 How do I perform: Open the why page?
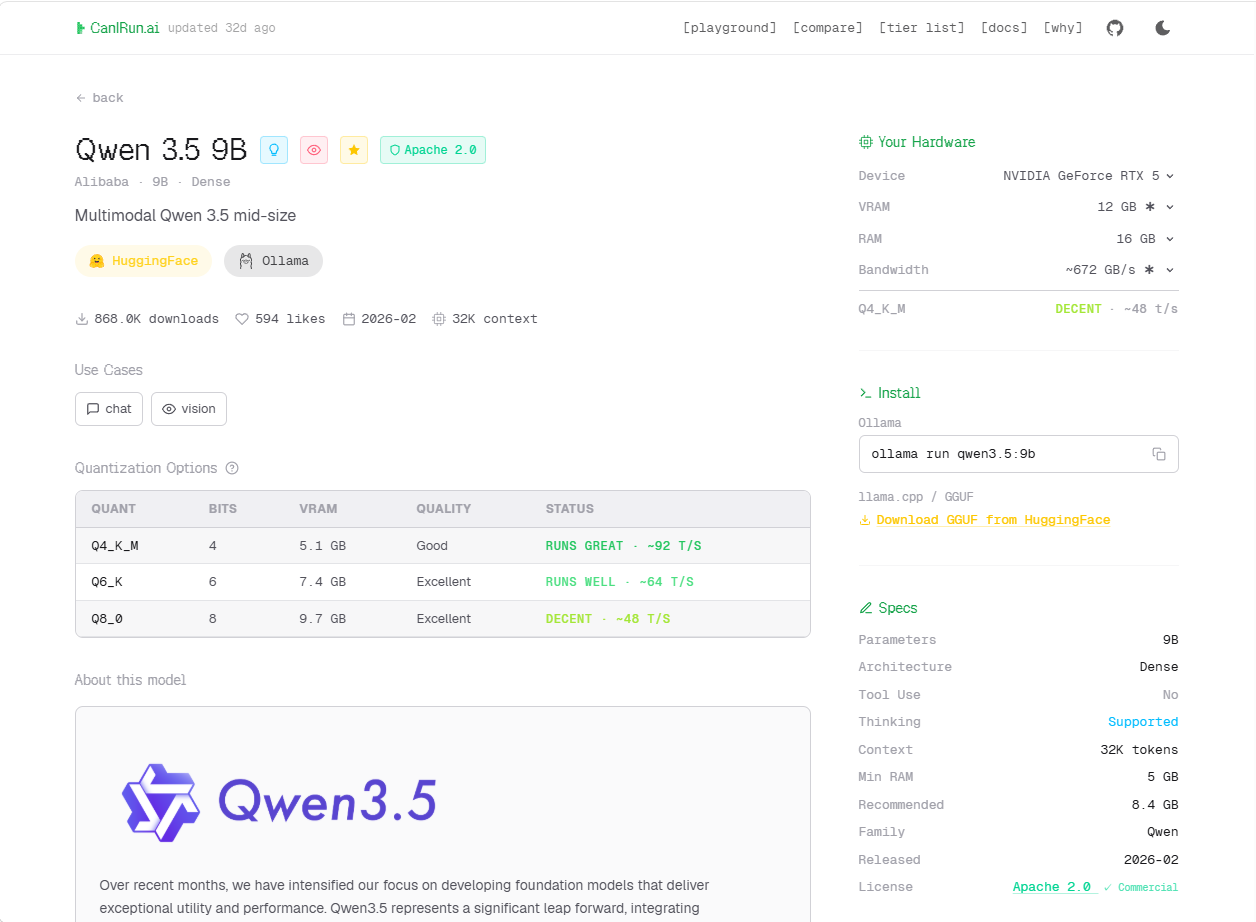[x=1063, y=28]
